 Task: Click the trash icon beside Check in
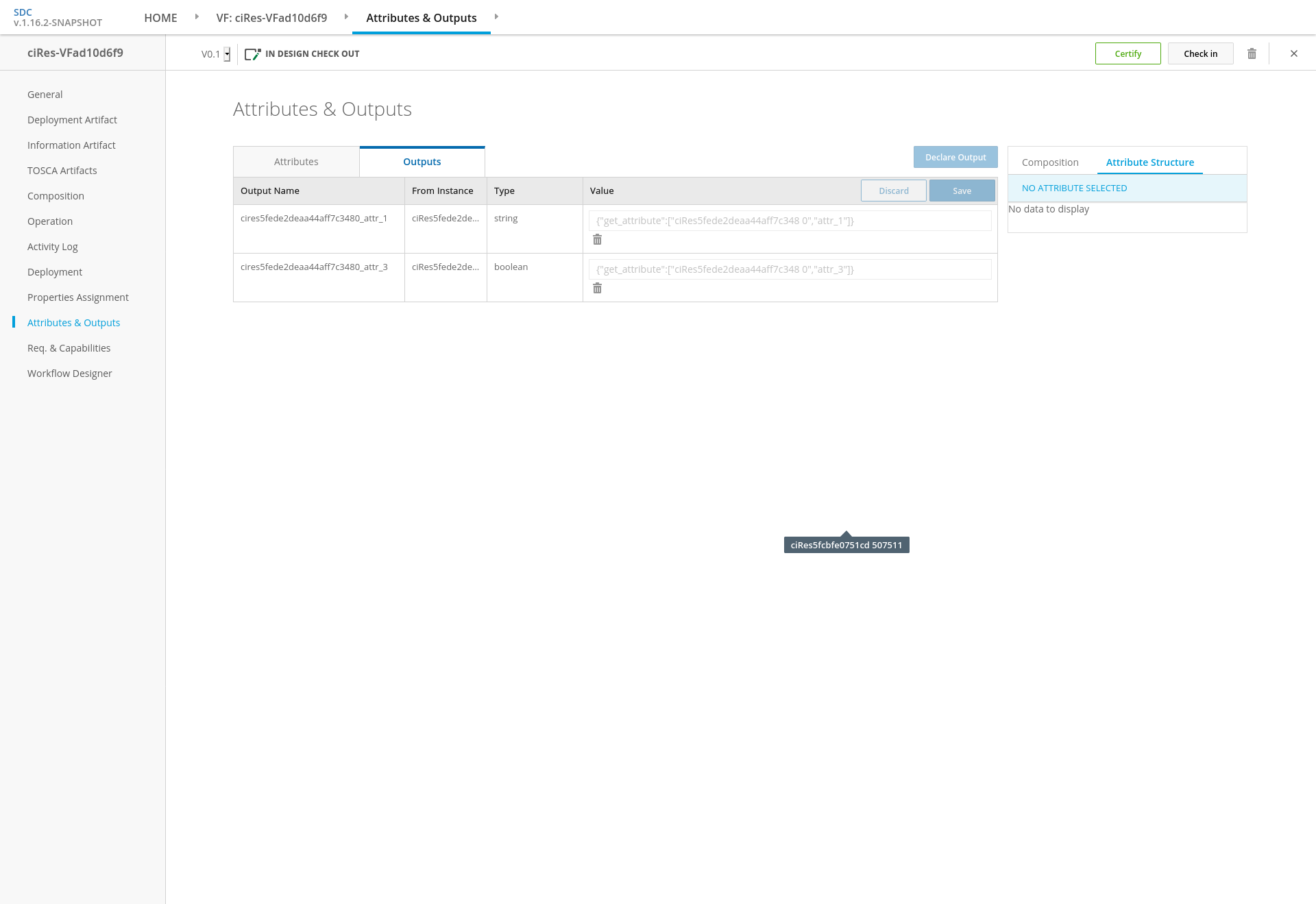(1252, 53)
